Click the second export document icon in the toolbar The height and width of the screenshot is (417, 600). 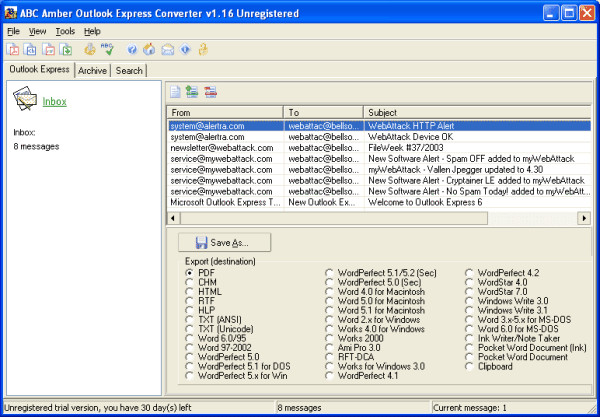[x=30, y=49]
